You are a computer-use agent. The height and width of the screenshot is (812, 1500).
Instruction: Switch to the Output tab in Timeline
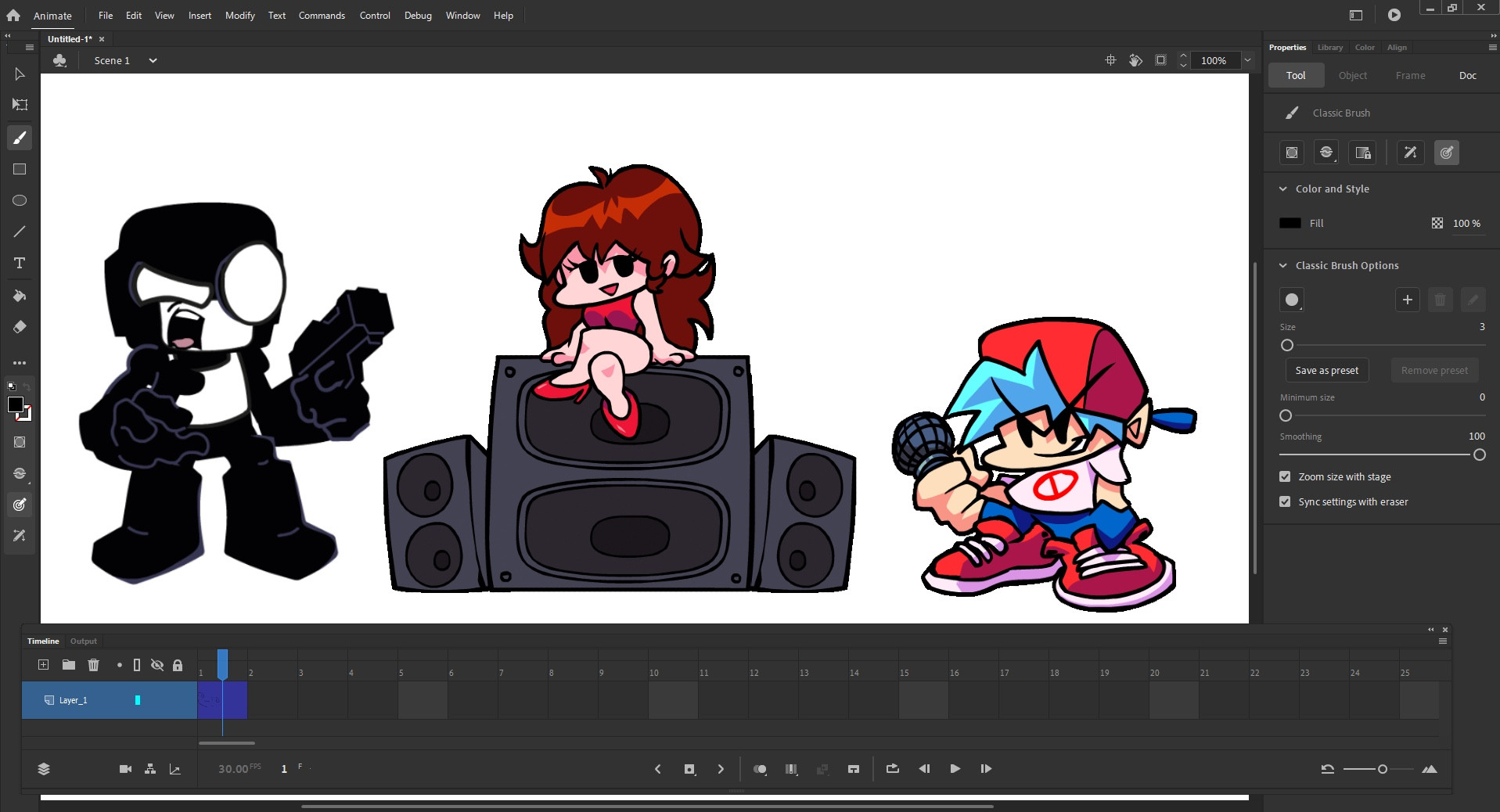pos(83,641)
